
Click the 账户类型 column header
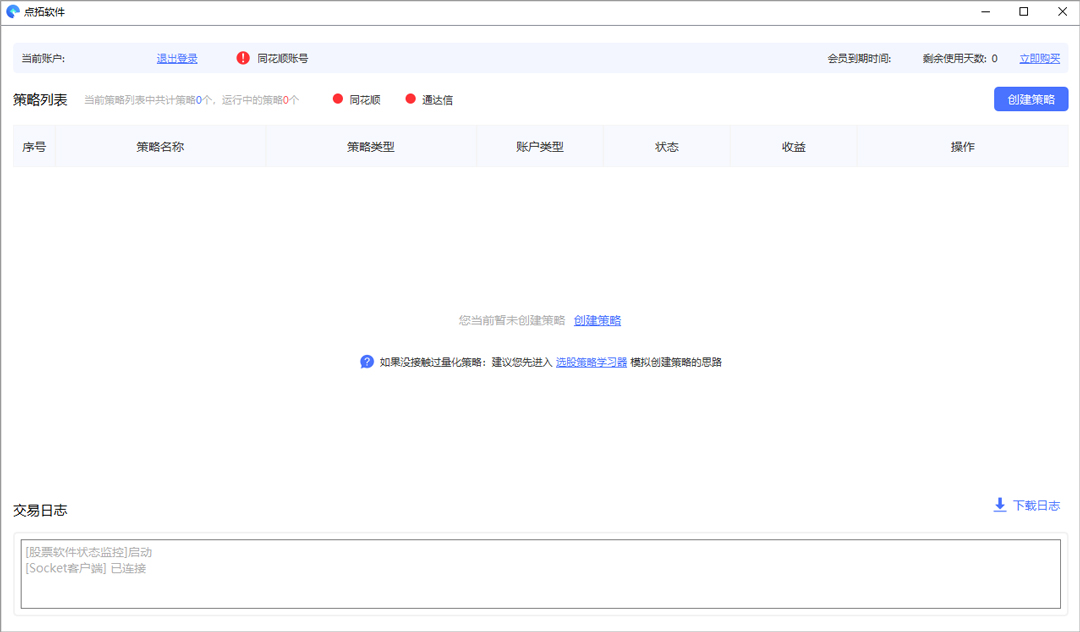pyautogui.click(x=540, y=147)
